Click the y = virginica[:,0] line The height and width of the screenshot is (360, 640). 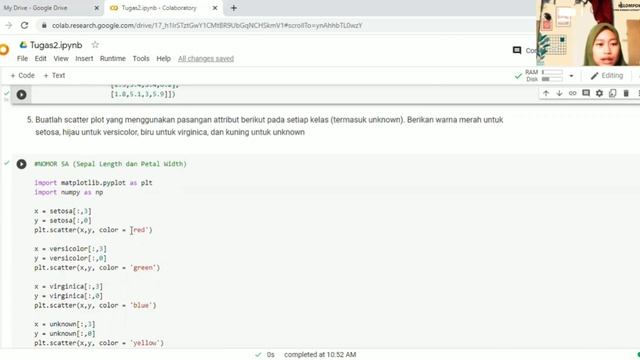point(69,296)
